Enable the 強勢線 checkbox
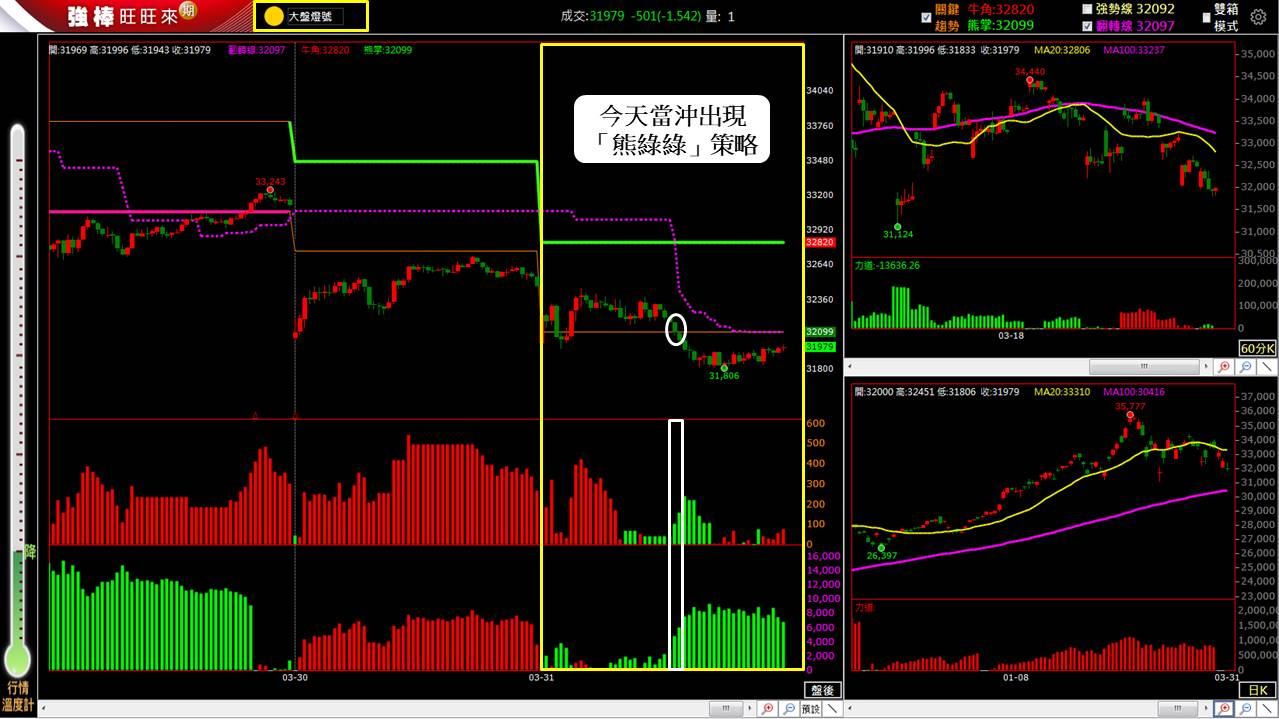This screenshot has height=719, width=1279. [x=1088, y=9]
